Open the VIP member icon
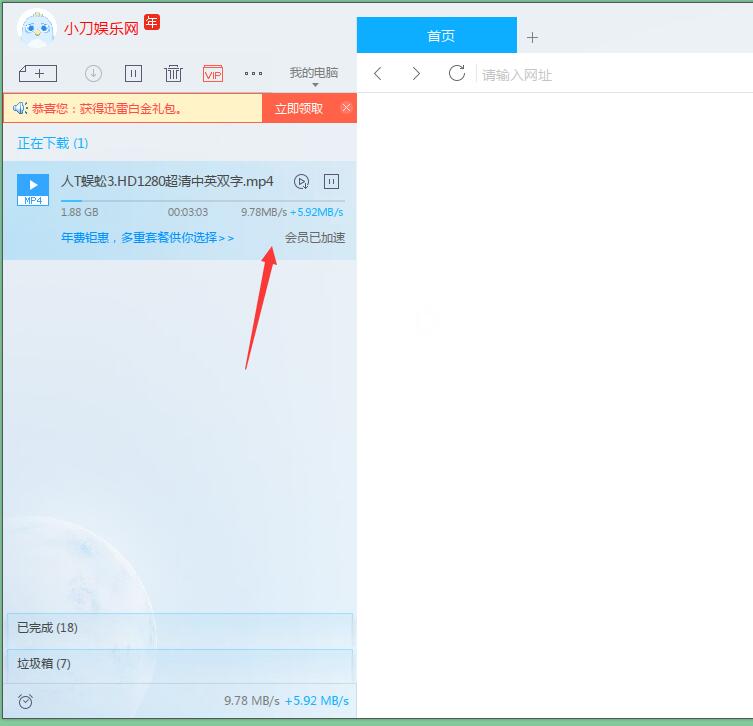This screenshot has height=726, width=753. [213, 73]
